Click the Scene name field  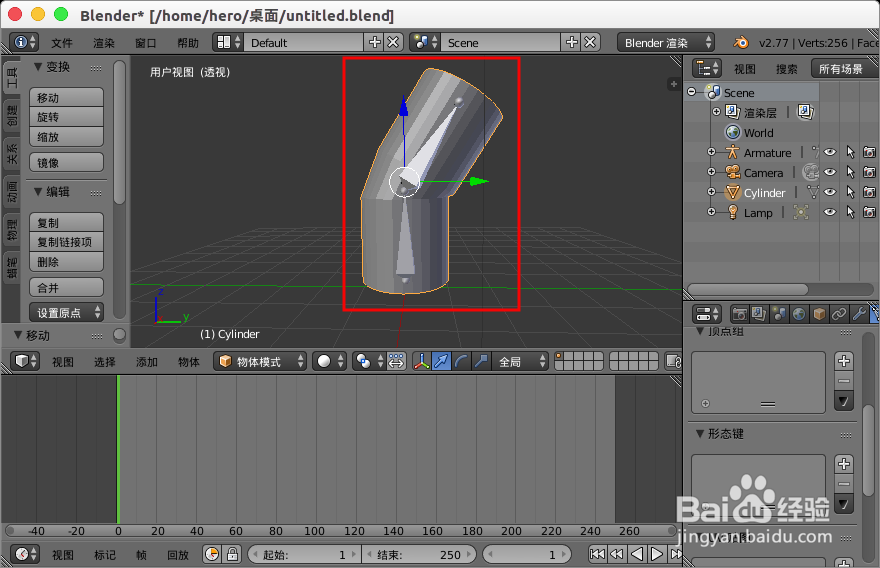tap(501, 43)
